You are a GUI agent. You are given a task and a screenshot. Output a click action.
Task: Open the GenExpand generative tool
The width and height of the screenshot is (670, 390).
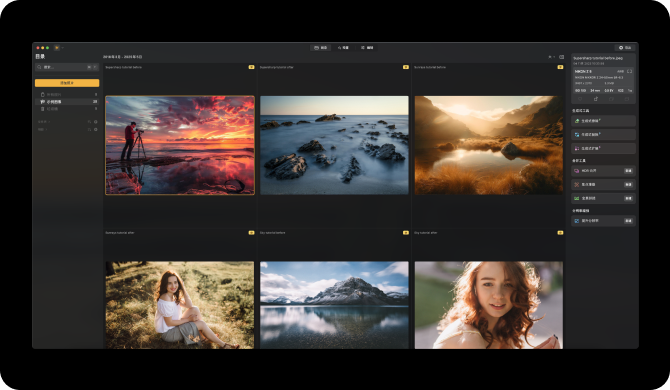pos(603,148)
